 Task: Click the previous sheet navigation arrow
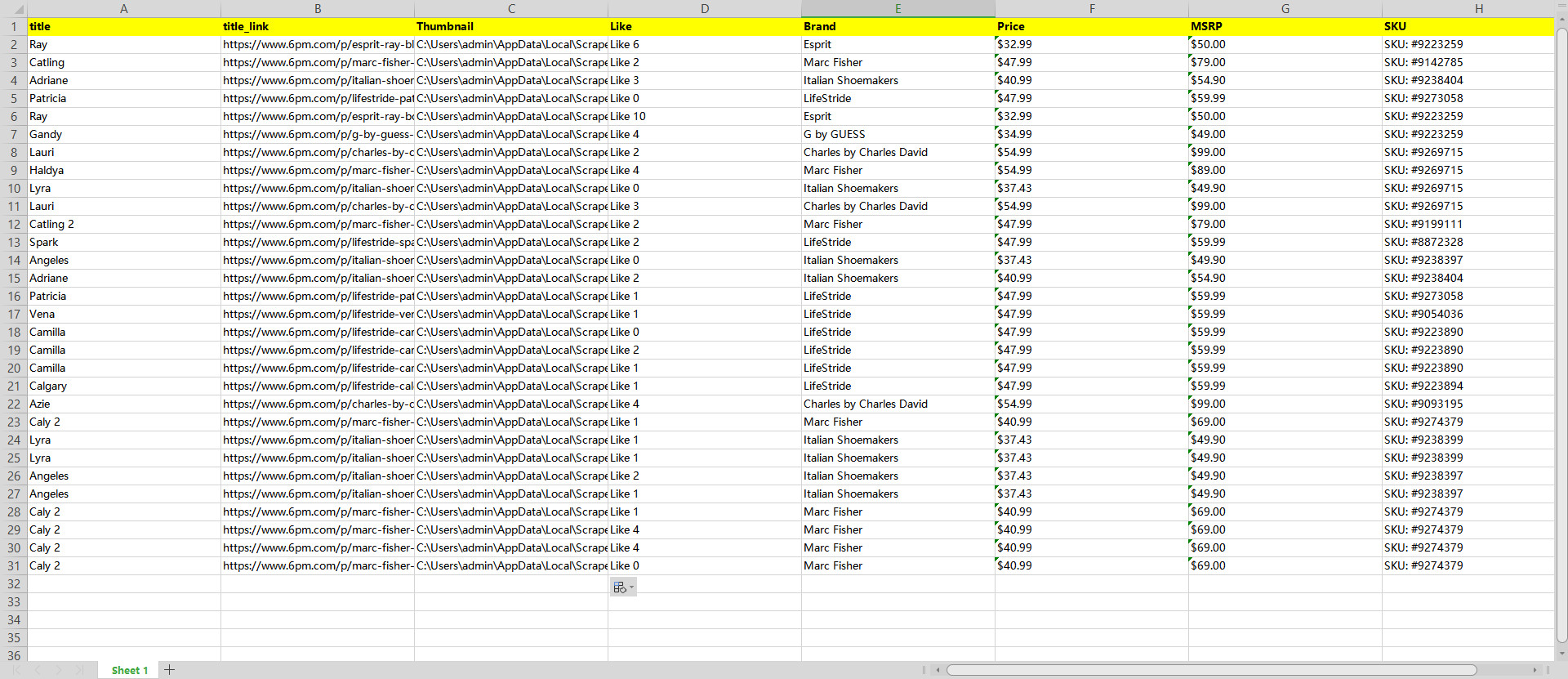coord(38,670)
